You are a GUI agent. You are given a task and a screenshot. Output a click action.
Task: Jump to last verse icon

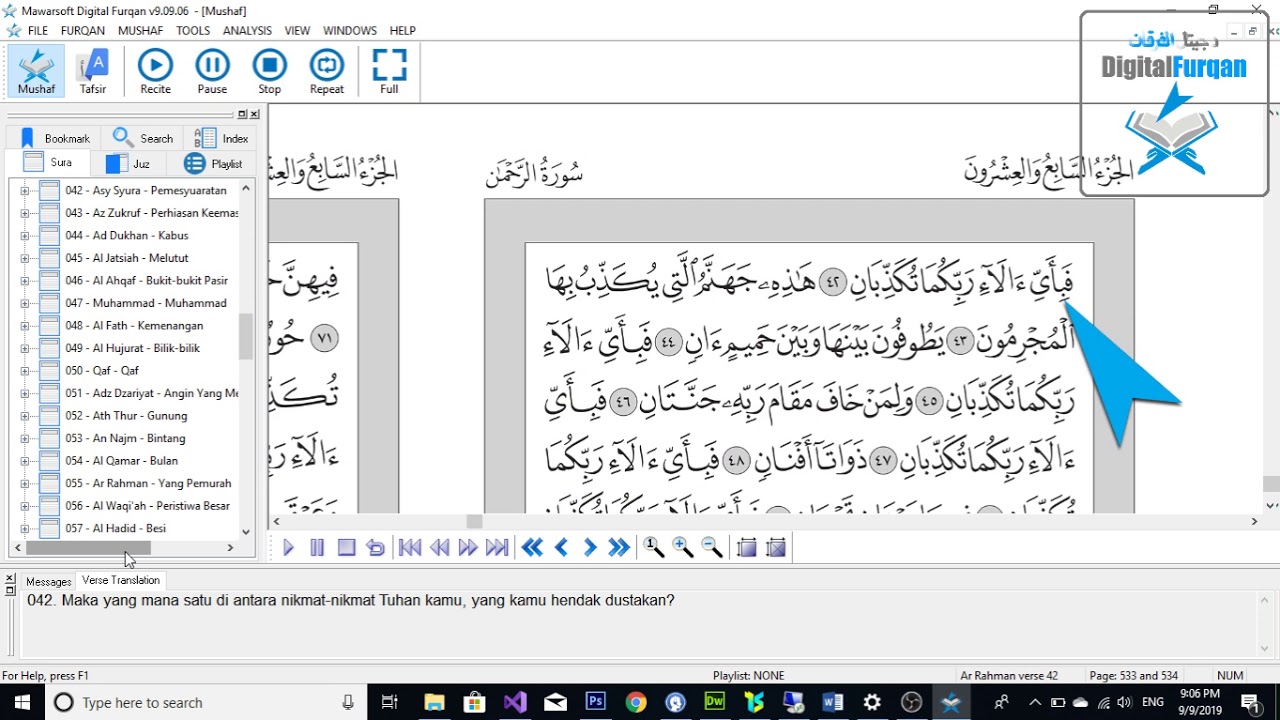tap(497, 547)
